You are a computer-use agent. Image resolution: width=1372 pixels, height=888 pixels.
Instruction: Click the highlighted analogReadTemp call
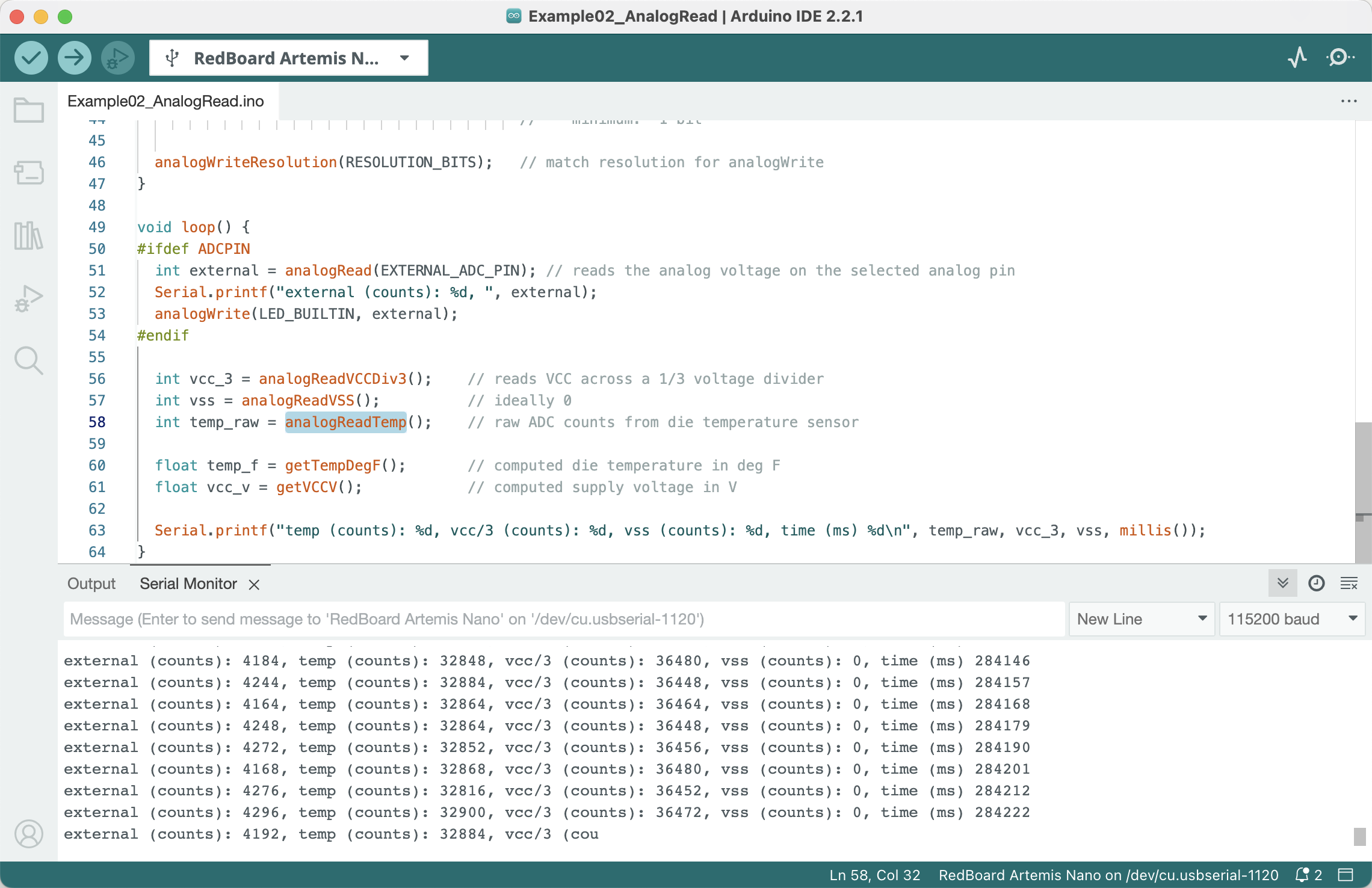(x=346, y=422)
